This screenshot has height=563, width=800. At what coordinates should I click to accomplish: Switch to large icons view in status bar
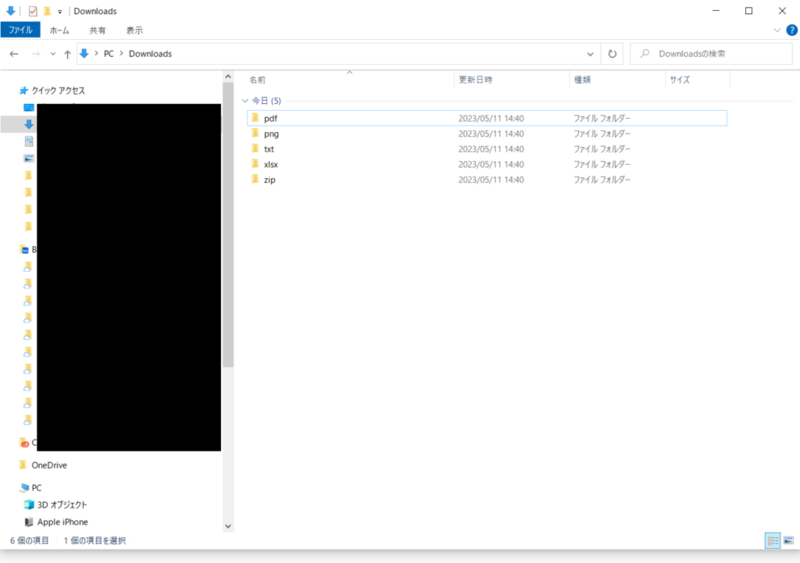789,541
